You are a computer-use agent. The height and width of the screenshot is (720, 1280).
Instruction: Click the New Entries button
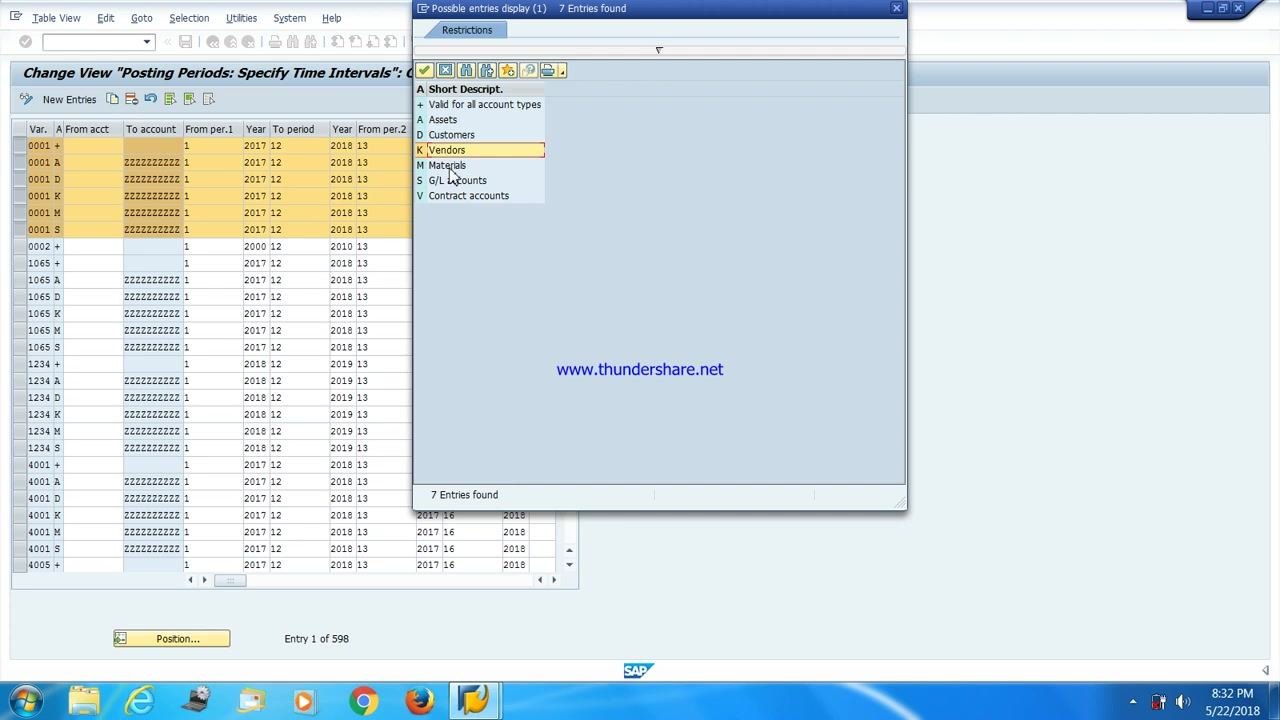coord(69,99)
